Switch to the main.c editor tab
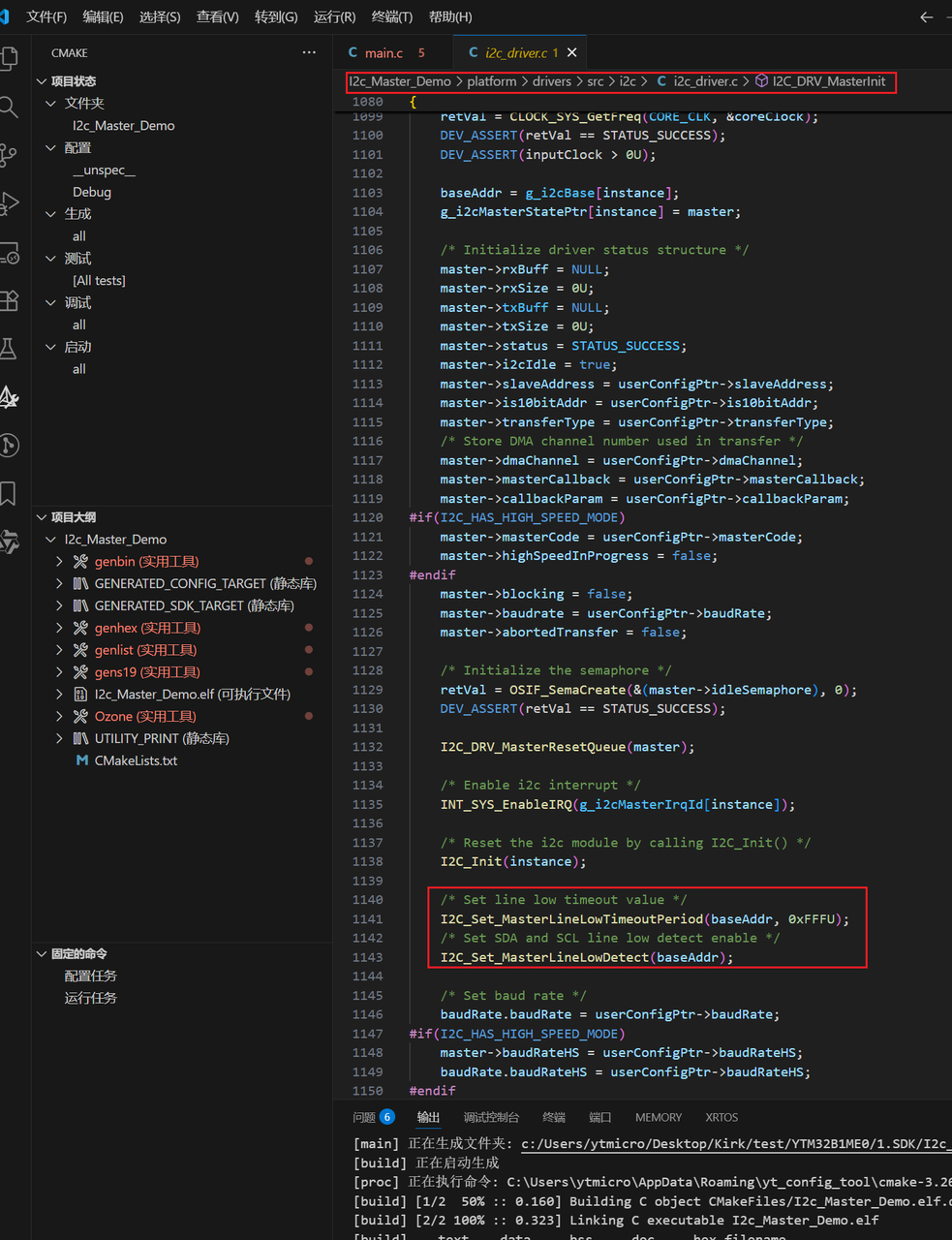Image resolution: width=952 pixels, height=1240 pixels. pos(387,52)
